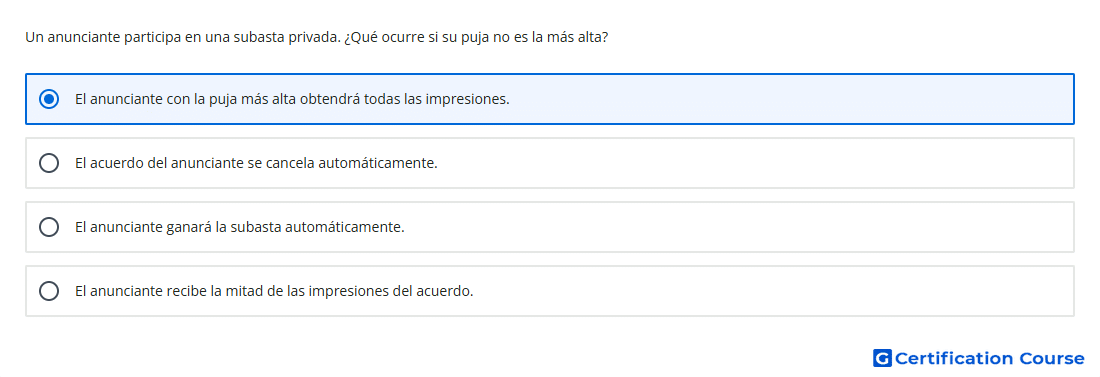The image size is (1100, 377).
Task: Click the sentence 'Un anunciante participa en una subasta privada'
Action: (182, 37)
